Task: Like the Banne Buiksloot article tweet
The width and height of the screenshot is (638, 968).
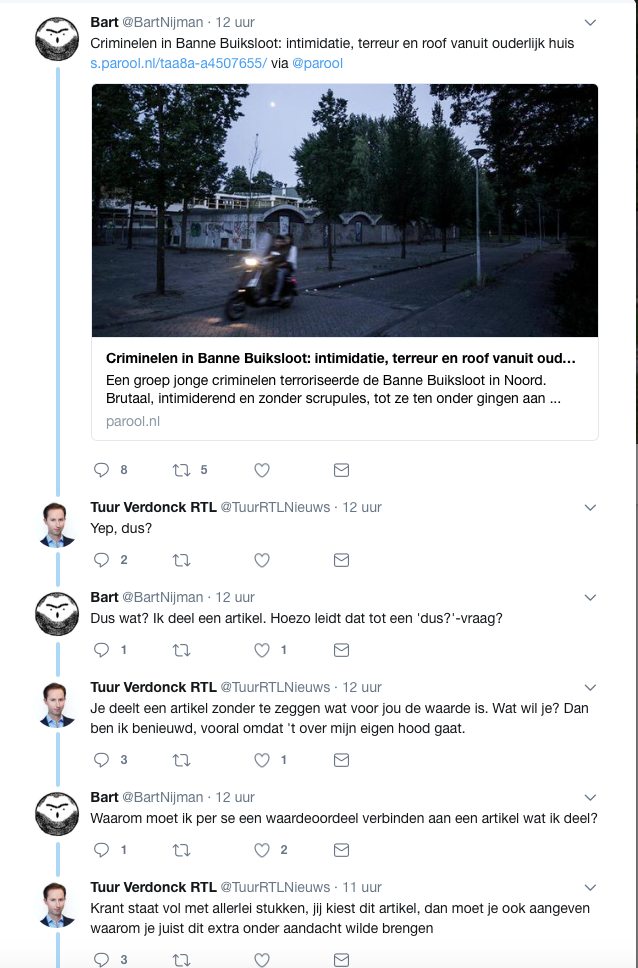Action: [262, 470]
